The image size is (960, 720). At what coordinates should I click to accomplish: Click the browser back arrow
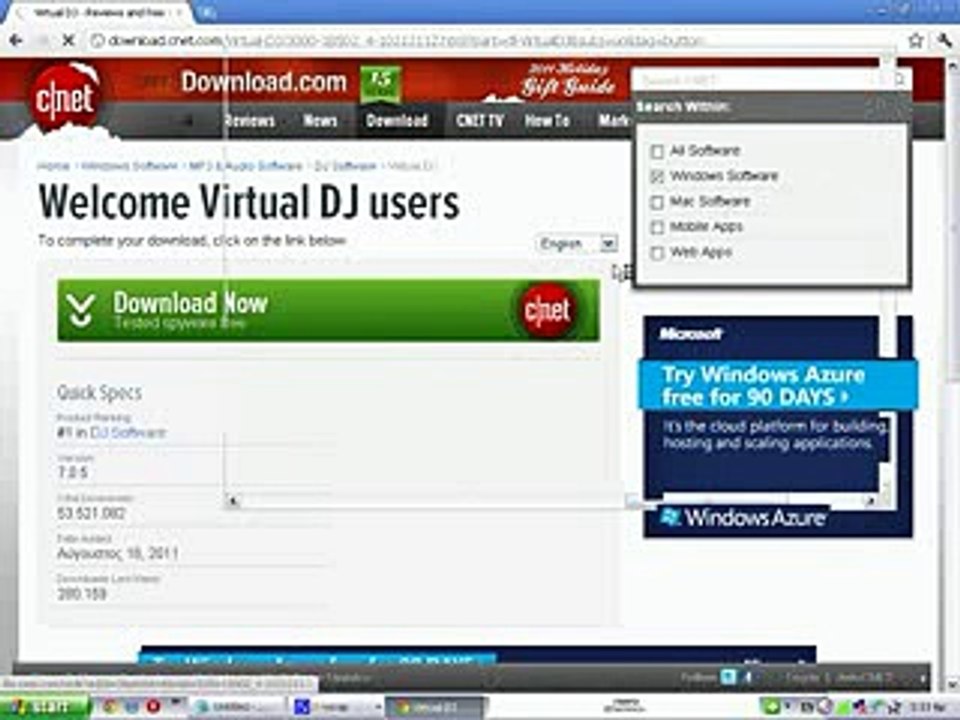click(15, 40)
